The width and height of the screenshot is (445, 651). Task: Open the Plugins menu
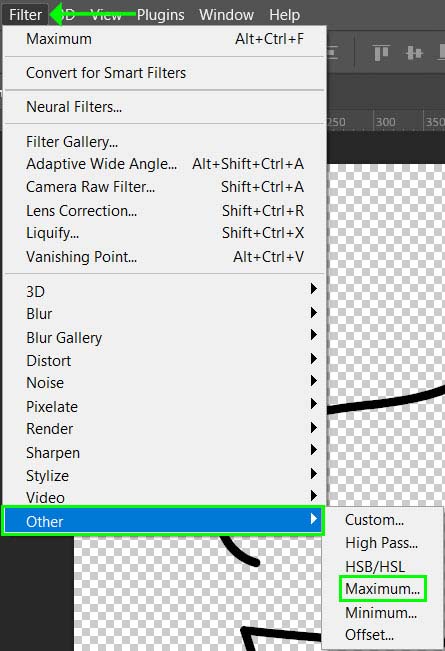point(161,15)
